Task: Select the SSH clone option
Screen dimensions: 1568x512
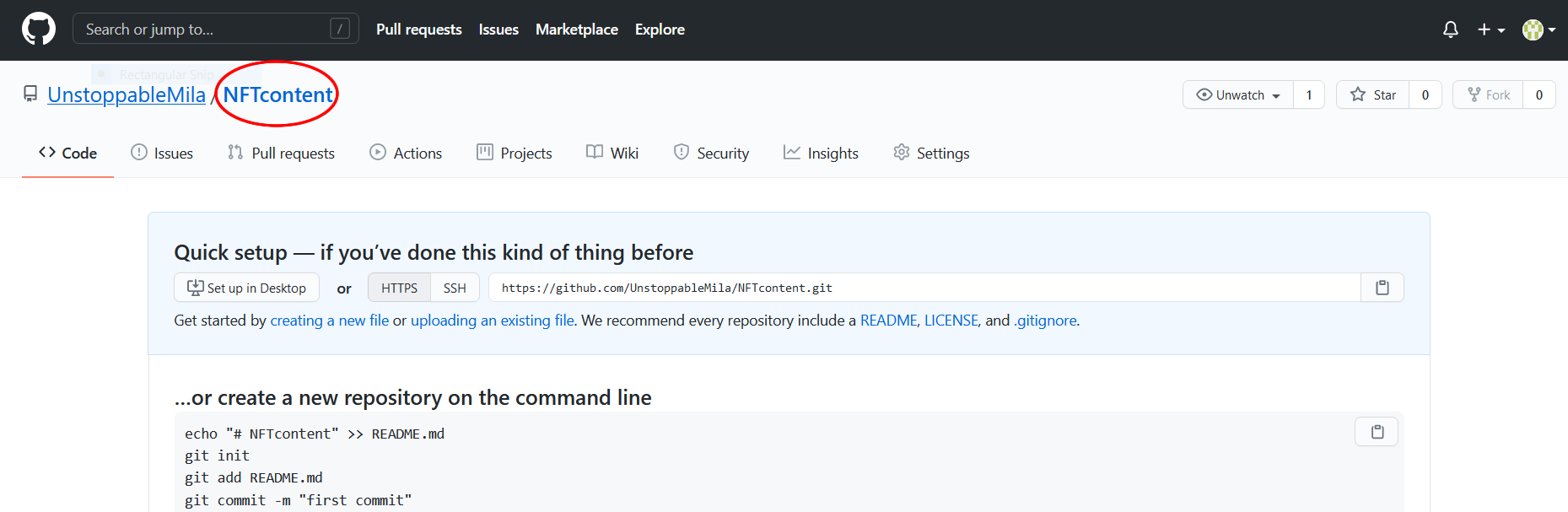Action: (x=455, y=288)
